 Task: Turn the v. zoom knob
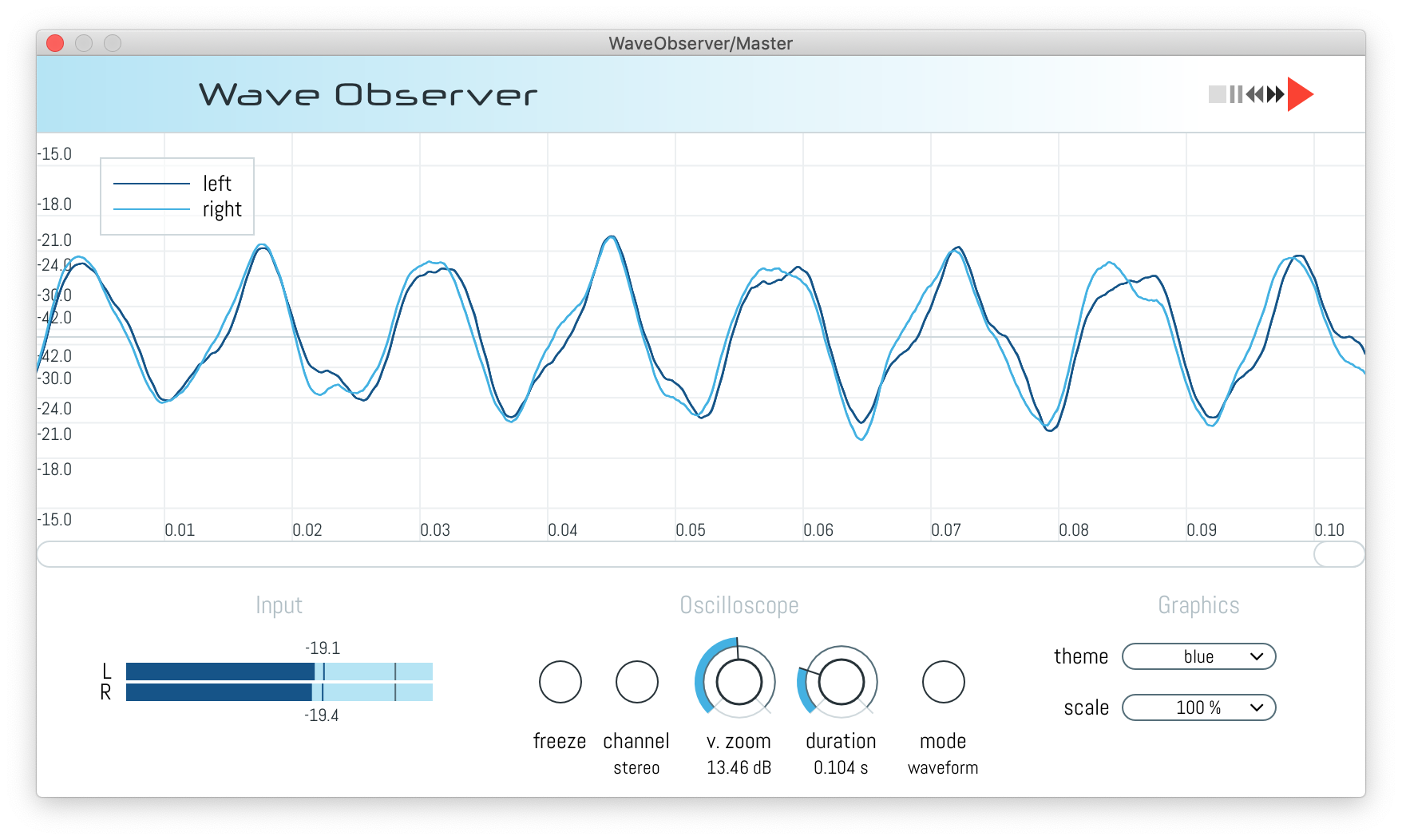pyautogui.click(x=739, y=682)
